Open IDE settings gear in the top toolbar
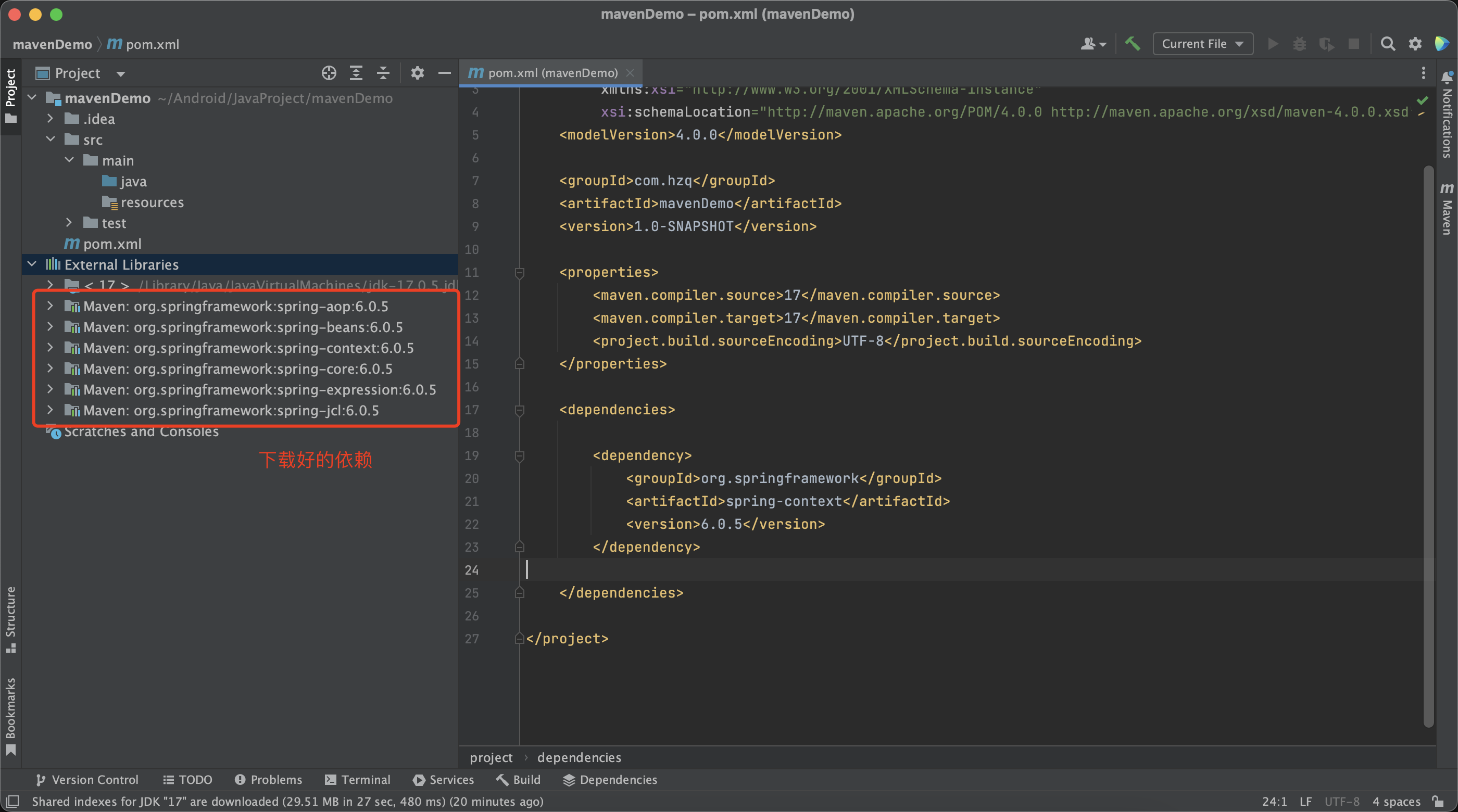 click(1415, 44)
